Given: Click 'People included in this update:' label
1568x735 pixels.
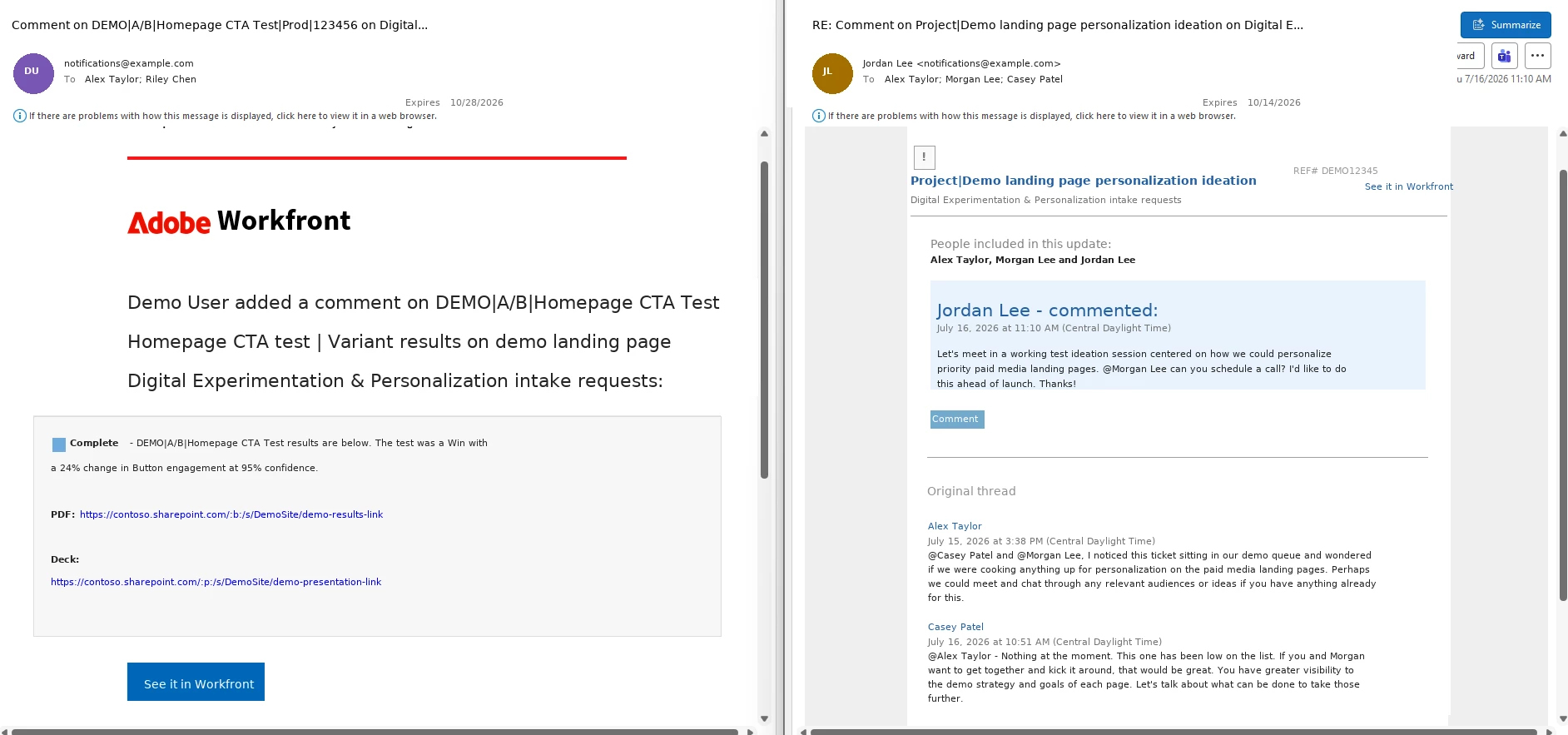Looking at the screenshot, I should (1020, 244).
